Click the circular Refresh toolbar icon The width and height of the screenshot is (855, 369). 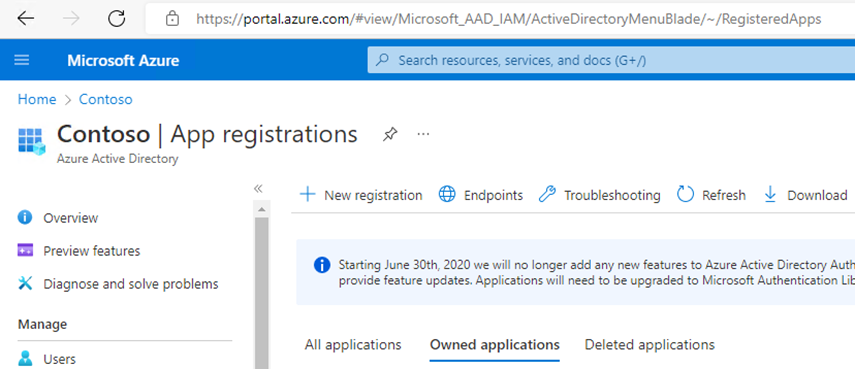685,195
